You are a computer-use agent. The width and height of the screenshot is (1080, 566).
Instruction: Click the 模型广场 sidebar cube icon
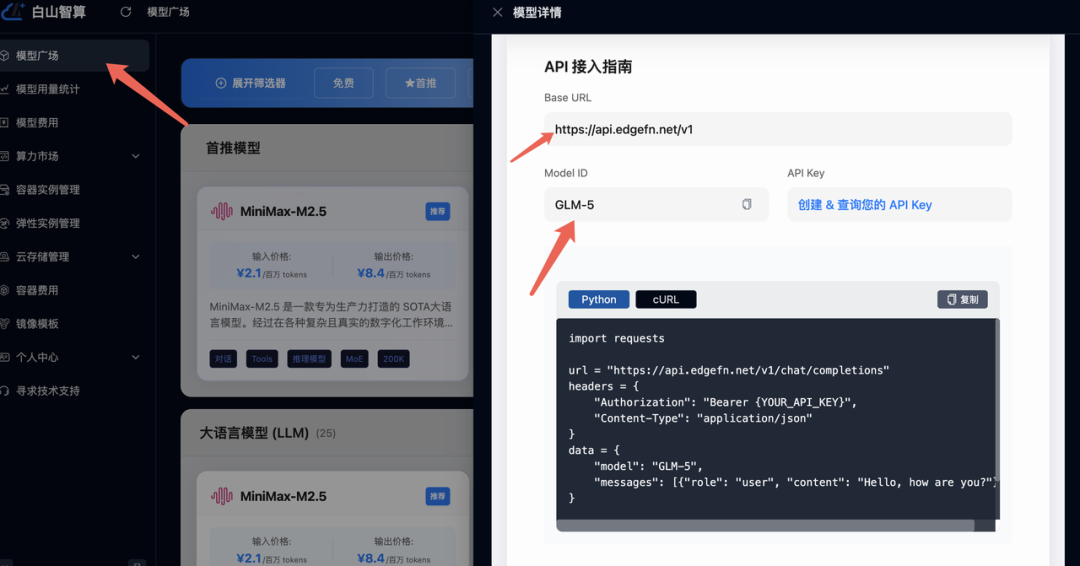coord(4,56)
